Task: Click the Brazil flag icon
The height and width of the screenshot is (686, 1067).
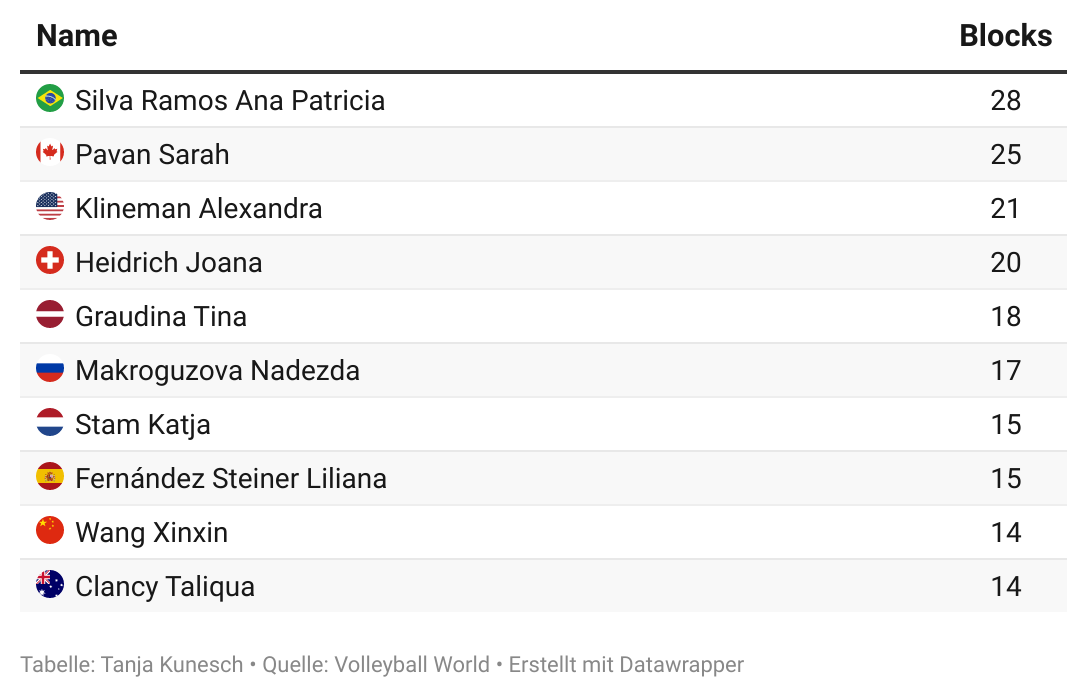Action: click(50, 98)
